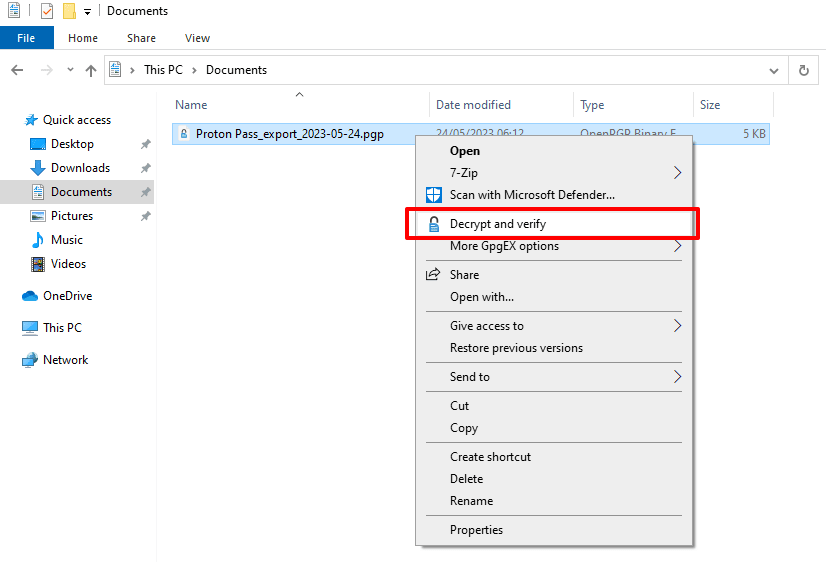The height and width of the screenshot is (562, 826).
Task: Expand More GpgEX options submenu
Action: (x=677, y=246)
